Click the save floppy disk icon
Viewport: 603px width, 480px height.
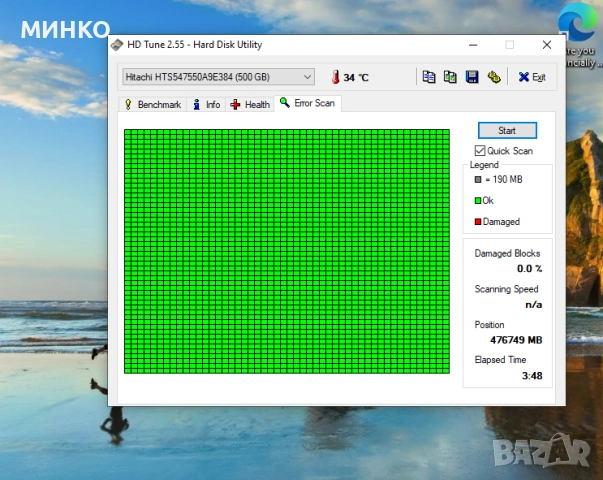[471, 77]
